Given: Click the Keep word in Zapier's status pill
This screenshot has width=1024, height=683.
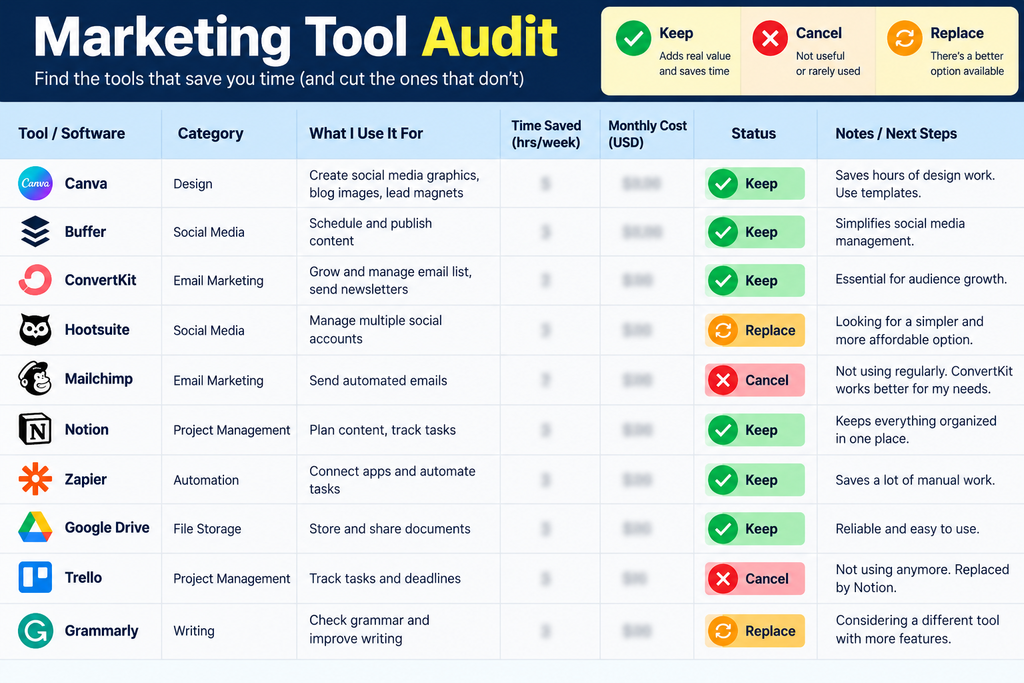Looking at the screenshot, I should pos(761,480).
